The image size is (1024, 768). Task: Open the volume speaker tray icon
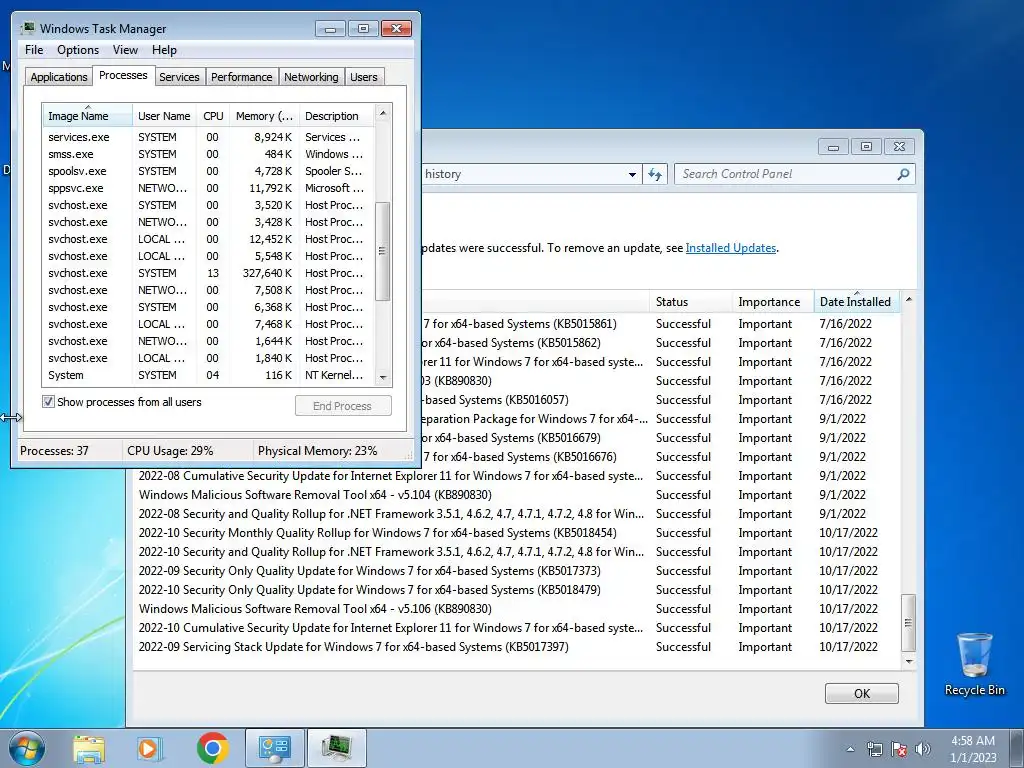(923, 749)
